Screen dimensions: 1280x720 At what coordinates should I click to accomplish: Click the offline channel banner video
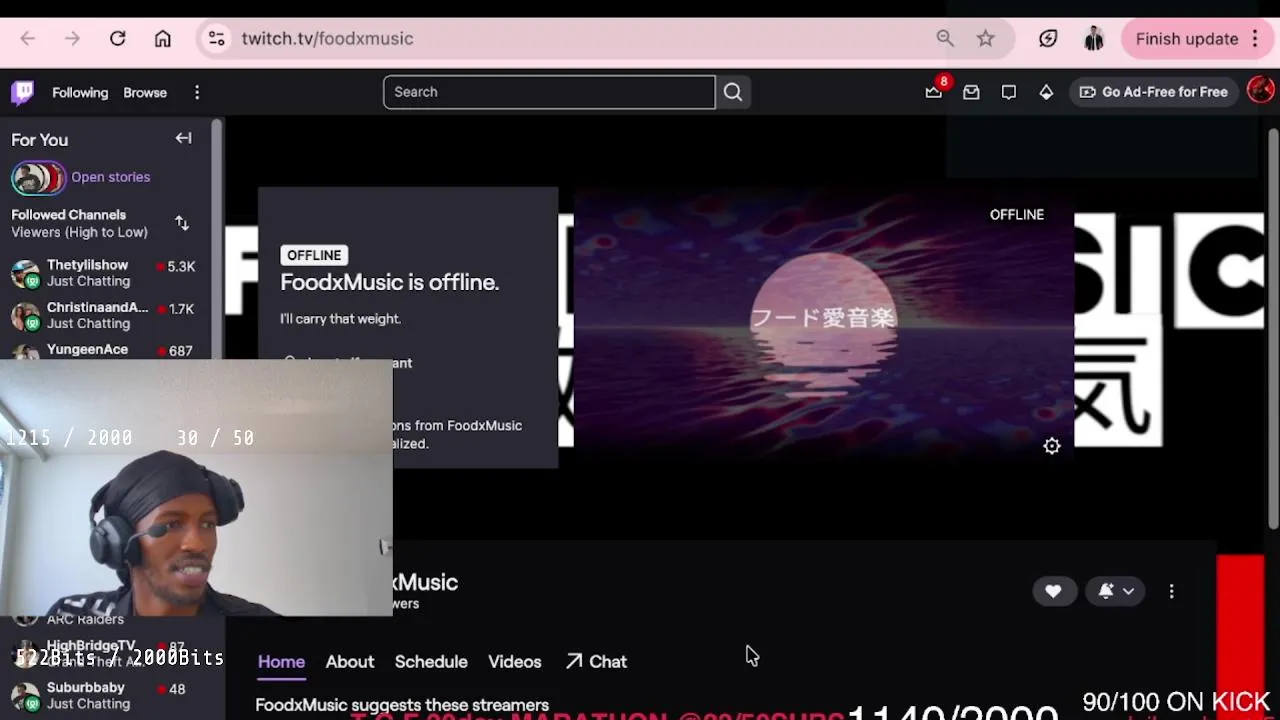click(824, 327)
